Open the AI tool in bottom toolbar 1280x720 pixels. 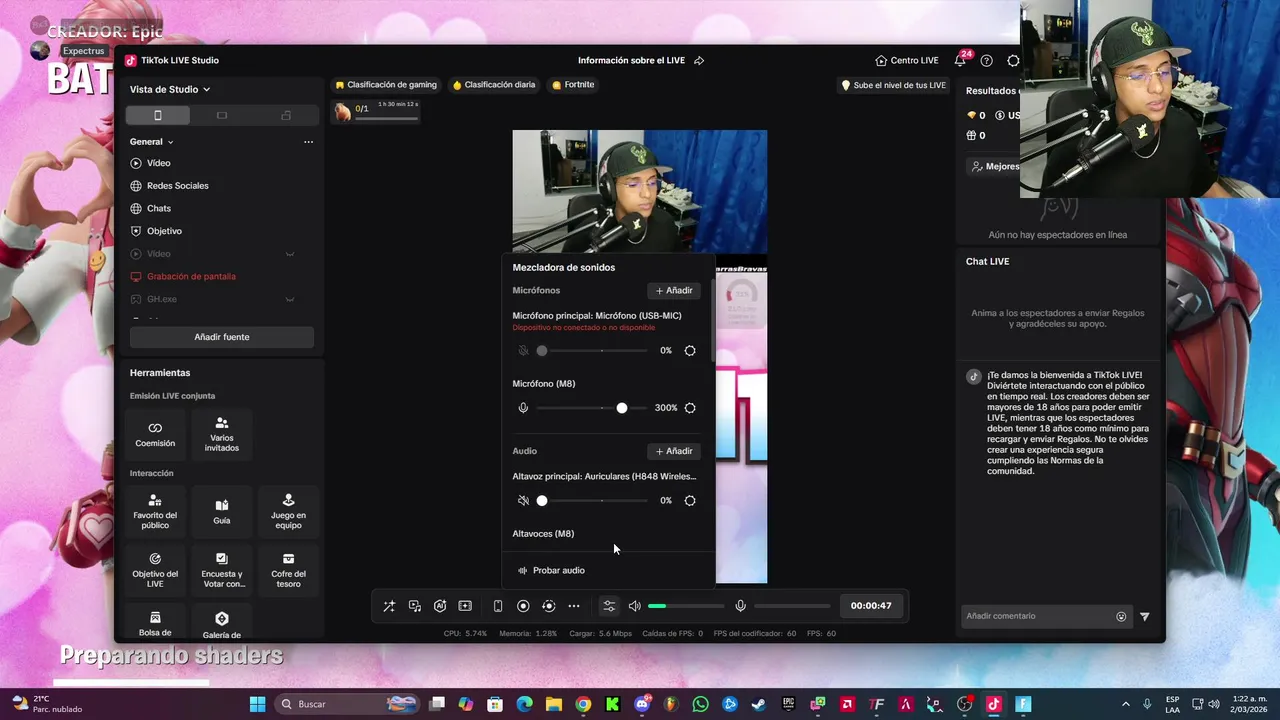click(x=440, y=606)
